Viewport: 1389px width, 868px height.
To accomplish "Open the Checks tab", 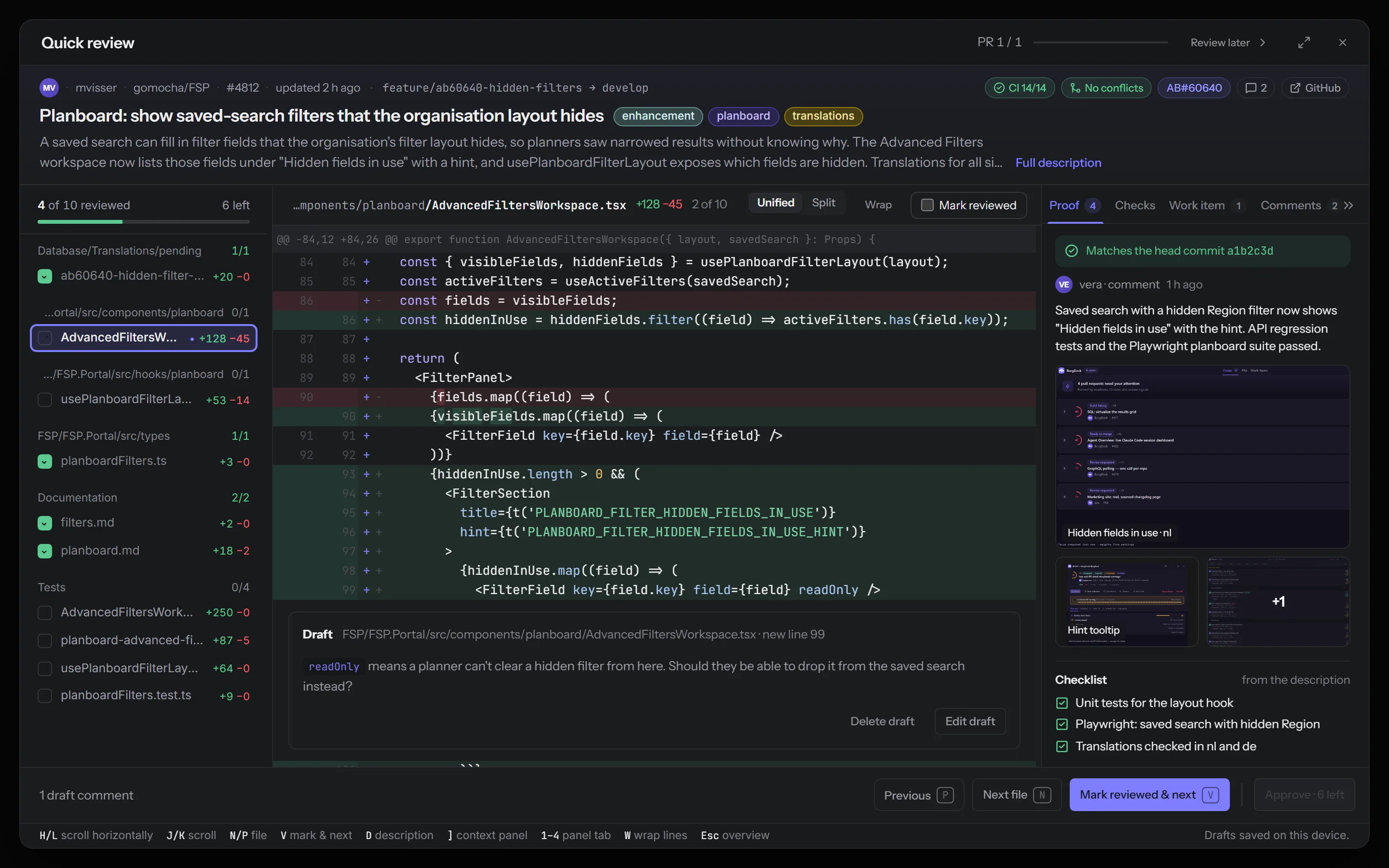I will click(1135, 205).
